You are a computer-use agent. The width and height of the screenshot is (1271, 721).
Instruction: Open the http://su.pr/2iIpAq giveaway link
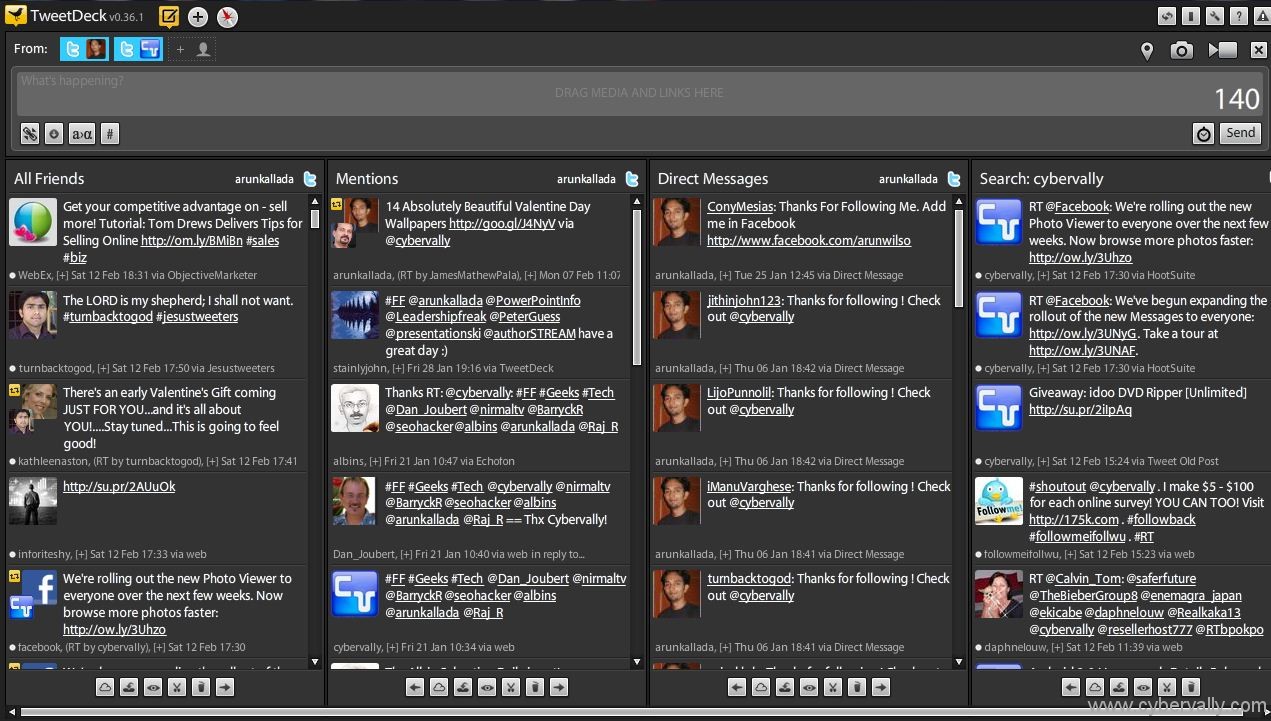[1080, 410]
